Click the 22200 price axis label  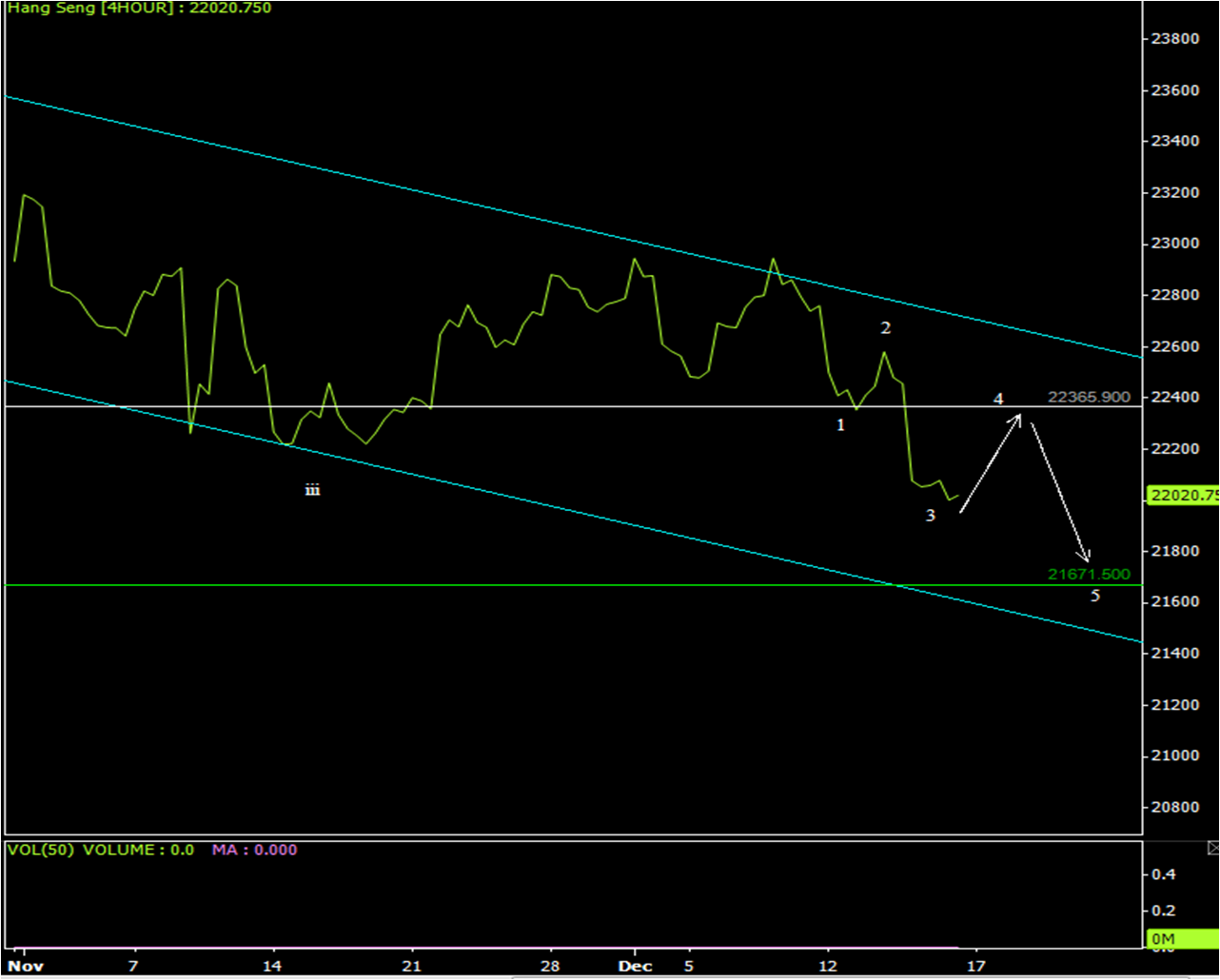click(x=1175, y=448)
